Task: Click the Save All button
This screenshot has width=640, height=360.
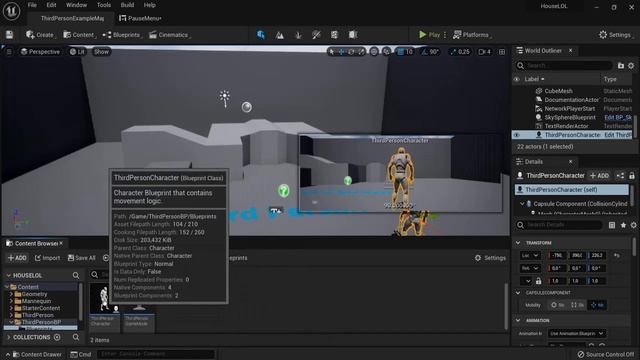Action: tap(82, 258)
